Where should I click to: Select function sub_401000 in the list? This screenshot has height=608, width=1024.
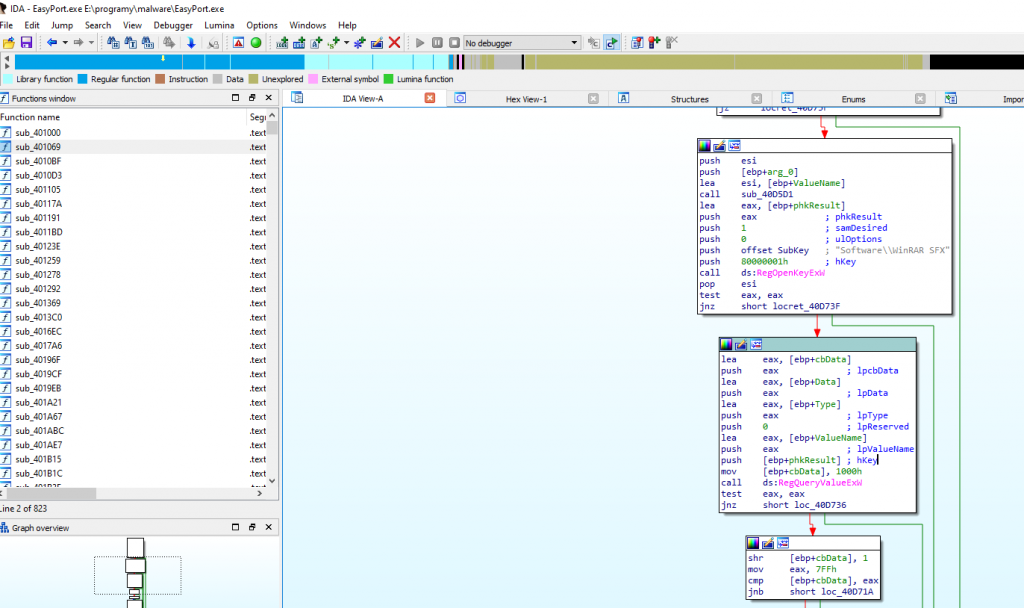[x=133, y=133]
